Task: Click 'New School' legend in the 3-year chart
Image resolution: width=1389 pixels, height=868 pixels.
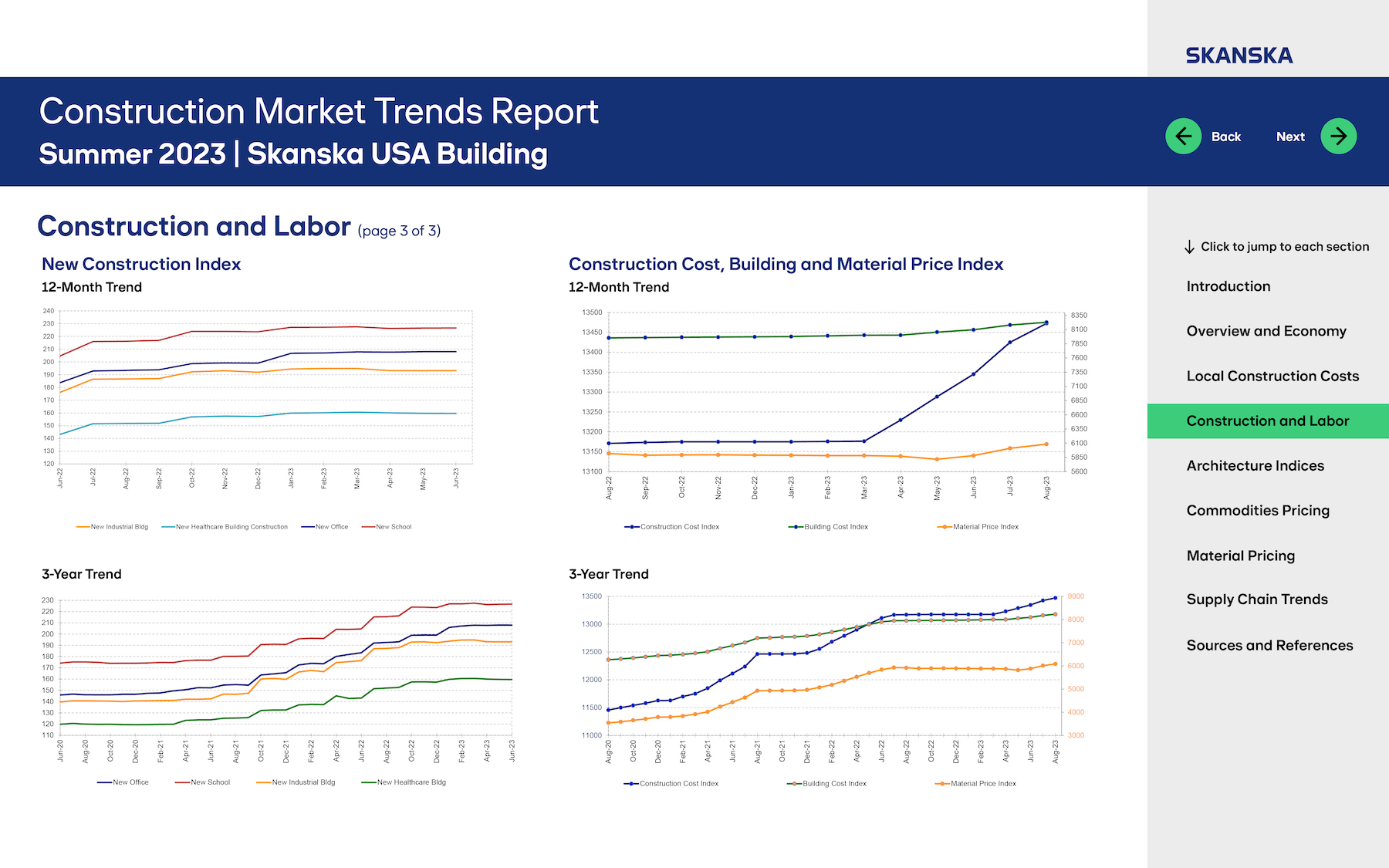Action: (202, 782)
